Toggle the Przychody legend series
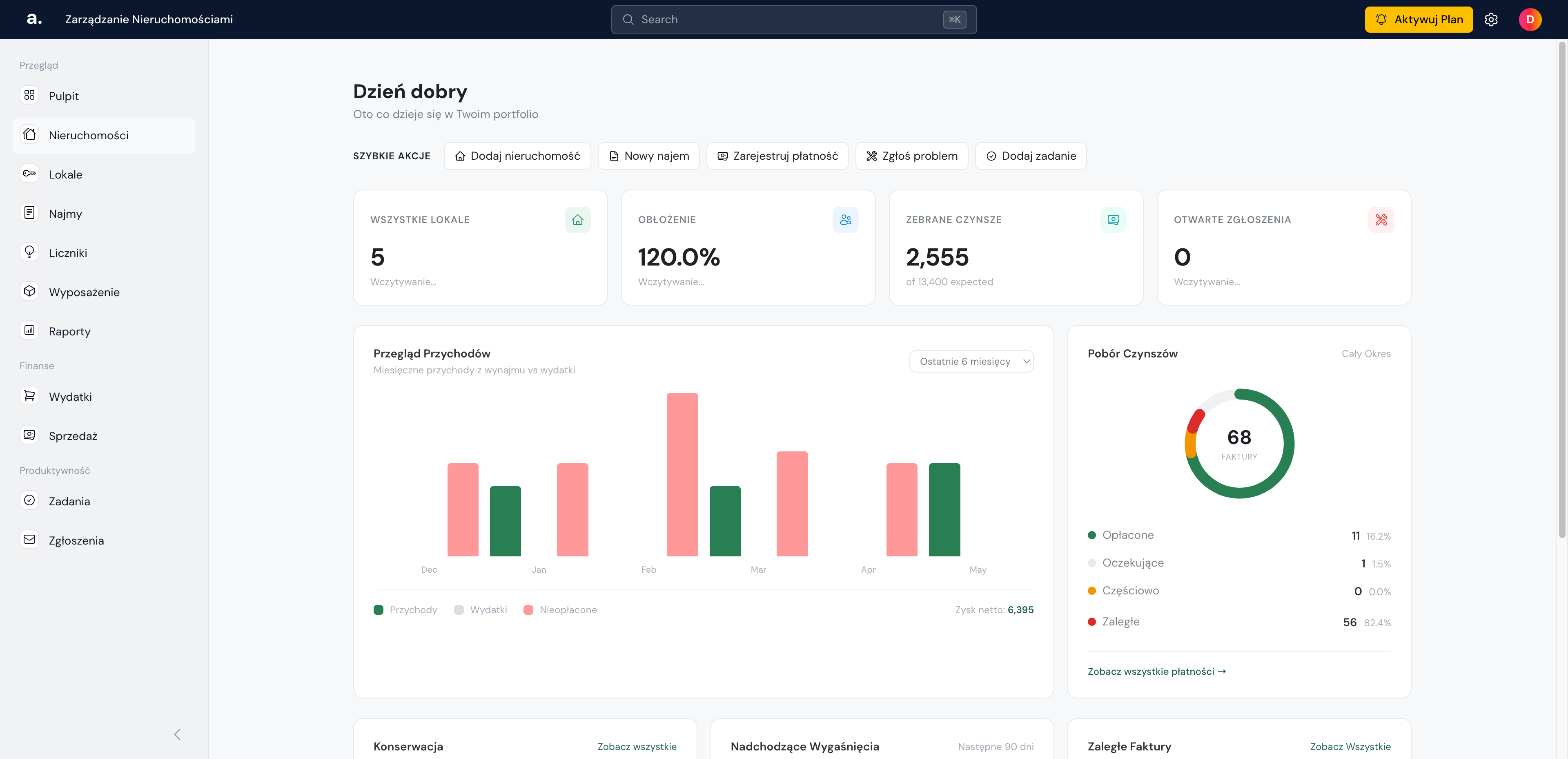This screenshot has height=759, width=1568. [405, 610]
